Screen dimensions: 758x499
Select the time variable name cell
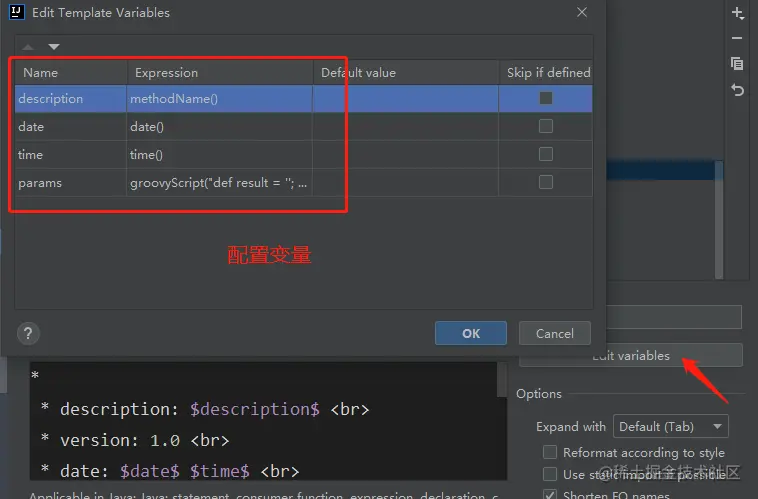(x=71, y=155)
